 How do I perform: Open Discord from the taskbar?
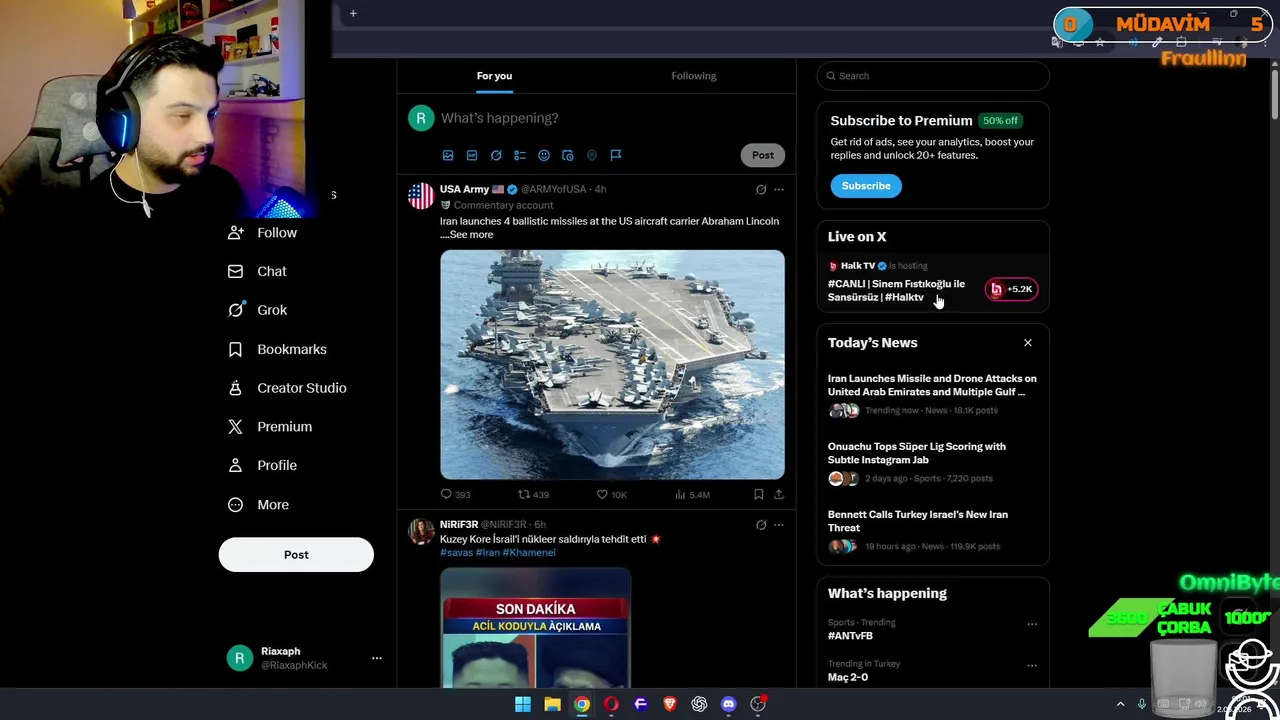pos(729,704)
